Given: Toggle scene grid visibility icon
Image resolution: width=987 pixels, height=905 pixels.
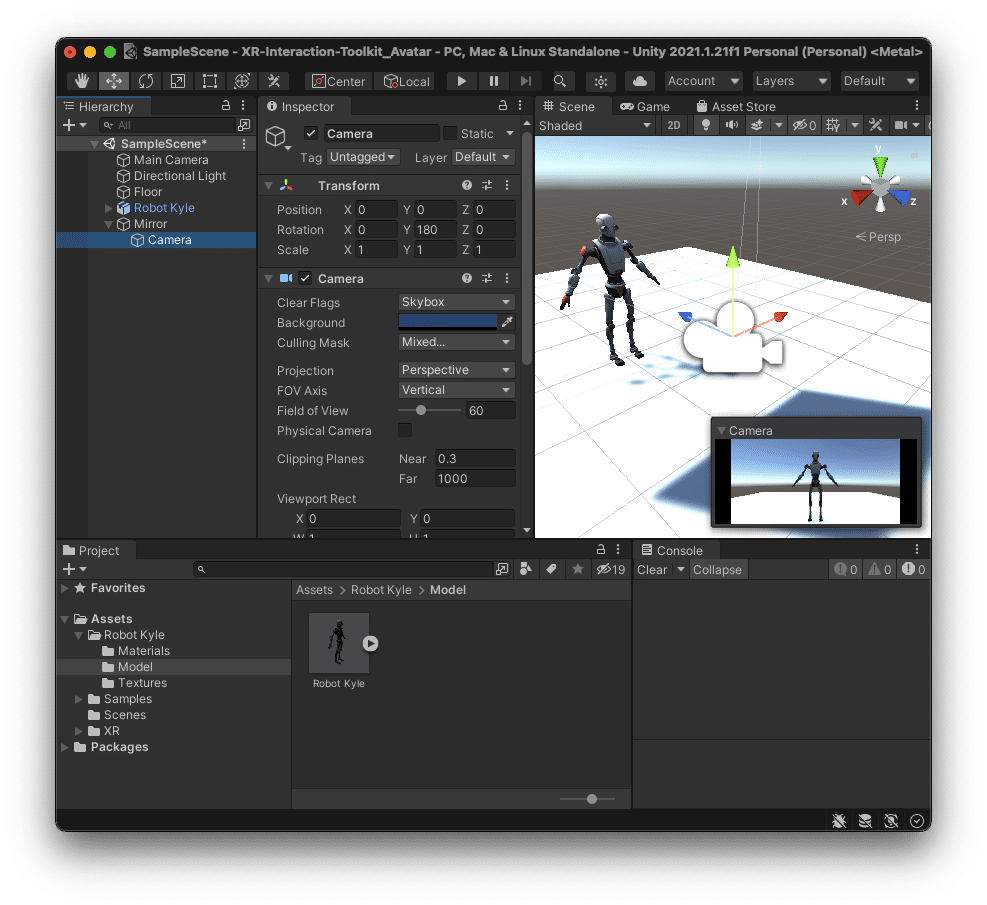Looking at the screenshot, I should pos(833,125).
